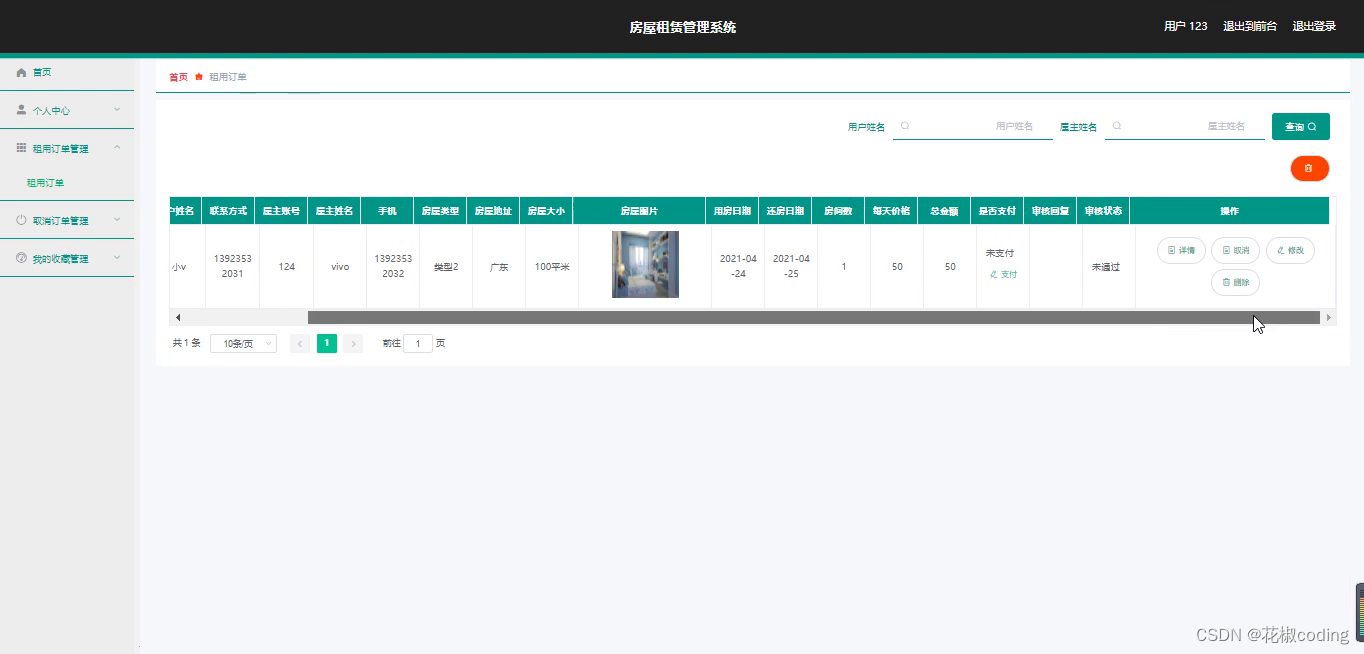
Task: Click the 房屋类型 column header
Action: pyautogui.click(x=440, y=211)
